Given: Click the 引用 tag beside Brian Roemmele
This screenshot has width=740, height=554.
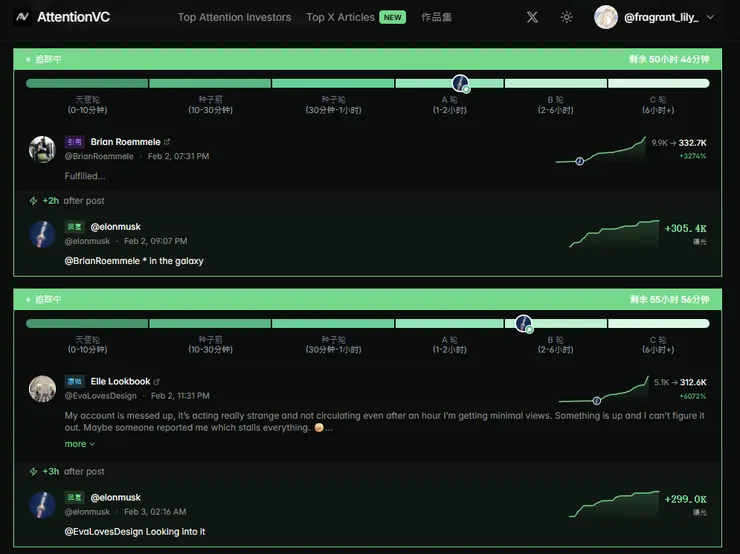Looking at the screenshot, I should 75,142.
